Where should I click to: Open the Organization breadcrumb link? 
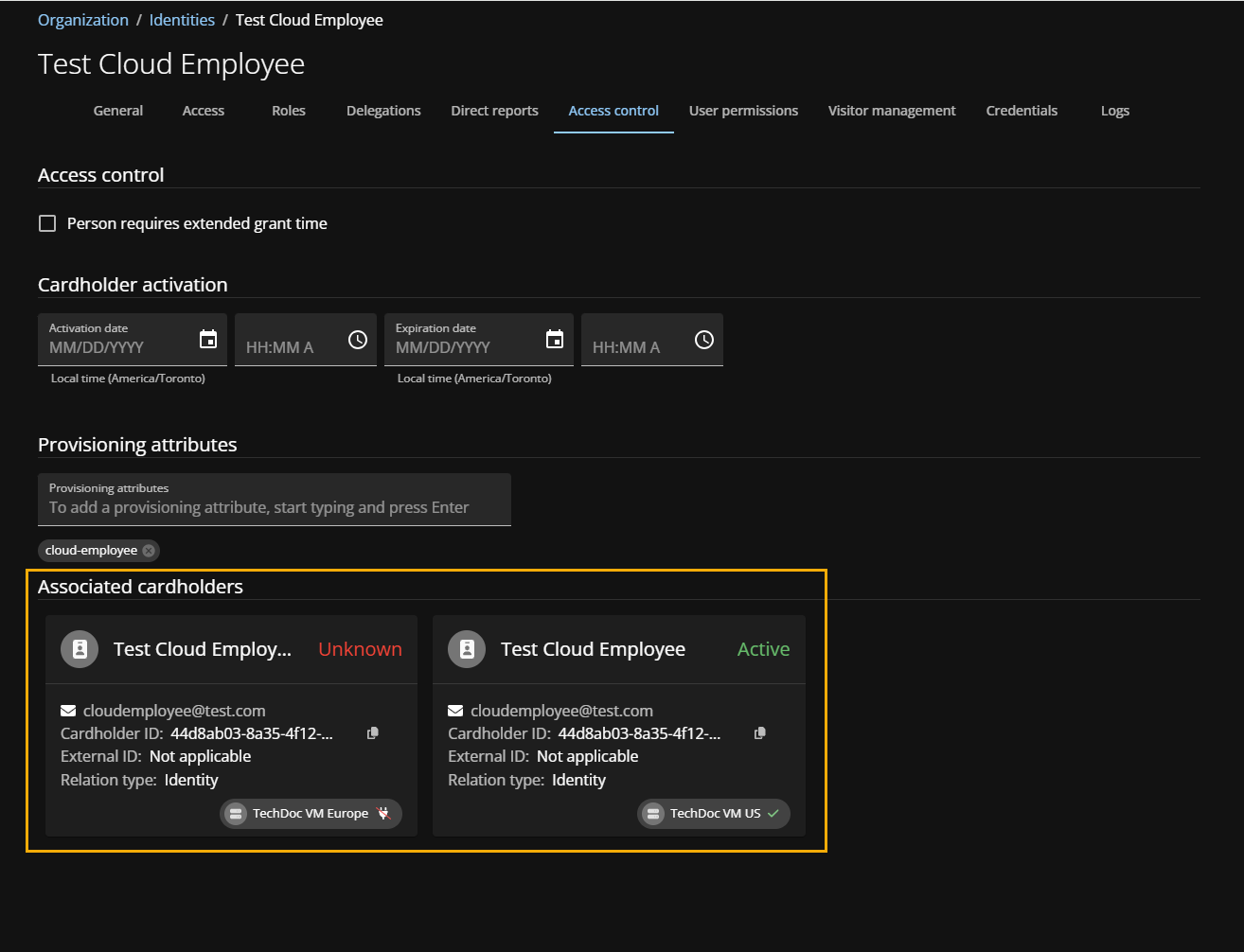click(82, 19)
